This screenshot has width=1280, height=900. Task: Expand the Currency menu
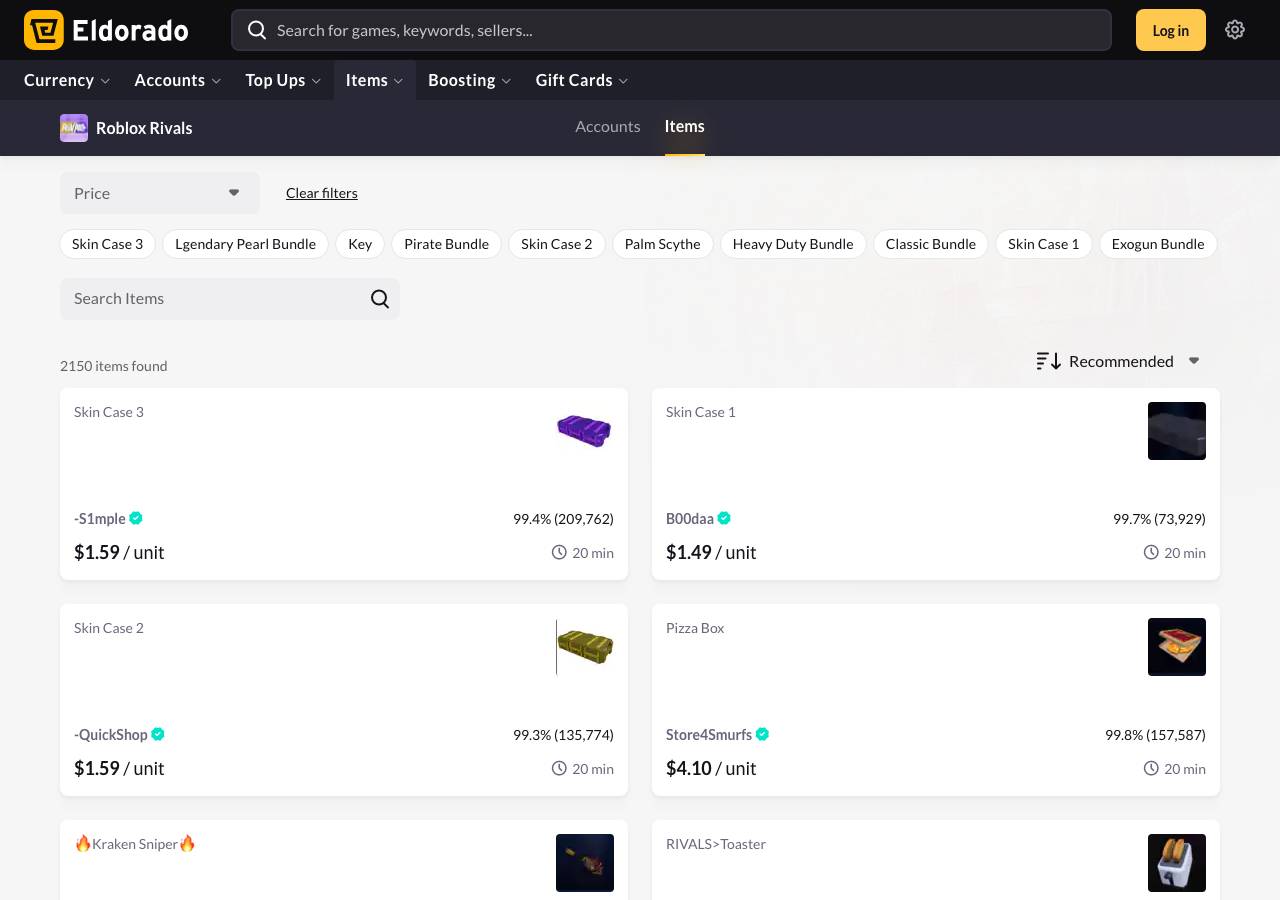67,80
